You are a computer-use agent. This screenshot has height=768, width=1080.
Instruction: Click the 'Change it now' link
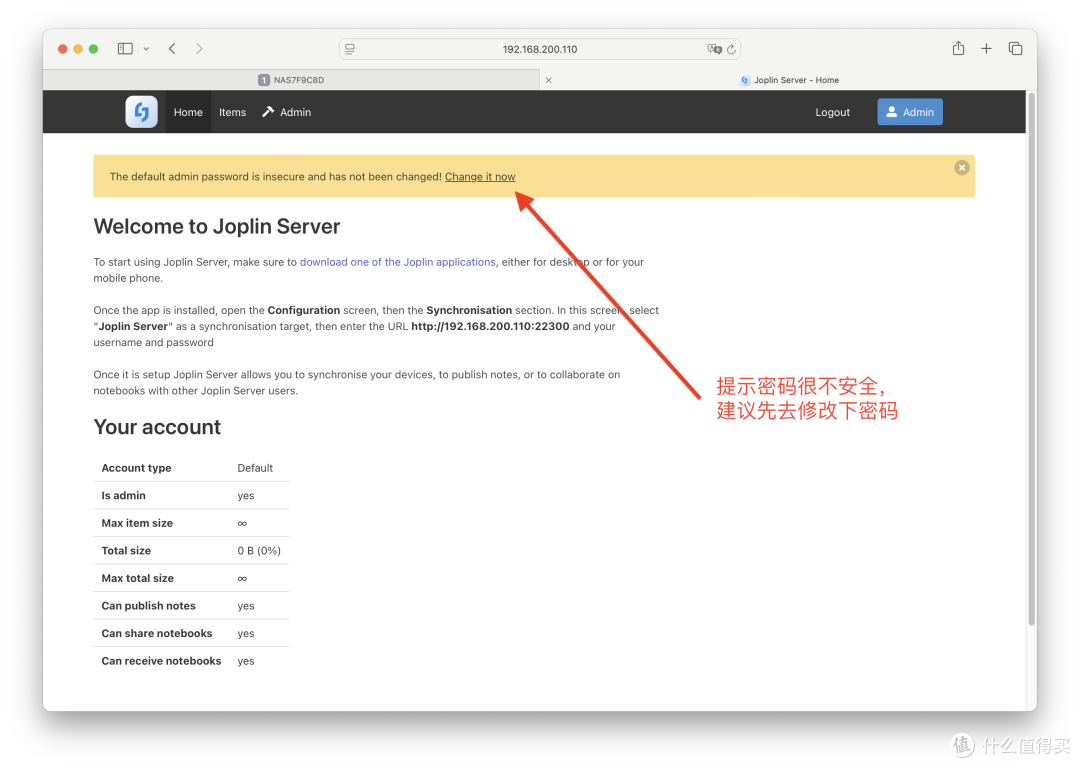coord(479,176)
